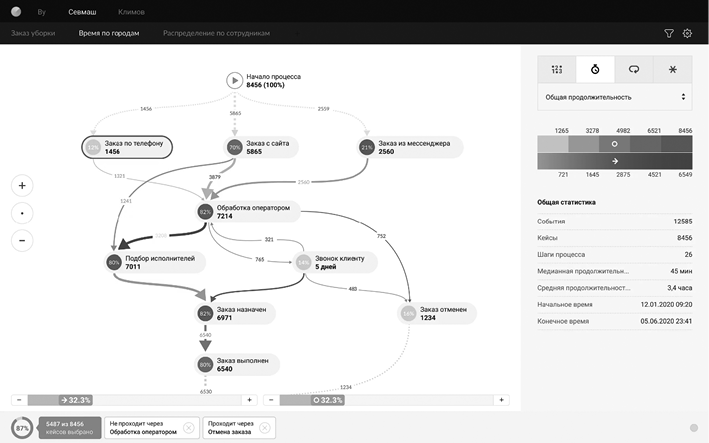Screen dimensions: 709x443
Task: Select the Заказ по телефону node
Action: pyautogui.click(x=126, y=147)
